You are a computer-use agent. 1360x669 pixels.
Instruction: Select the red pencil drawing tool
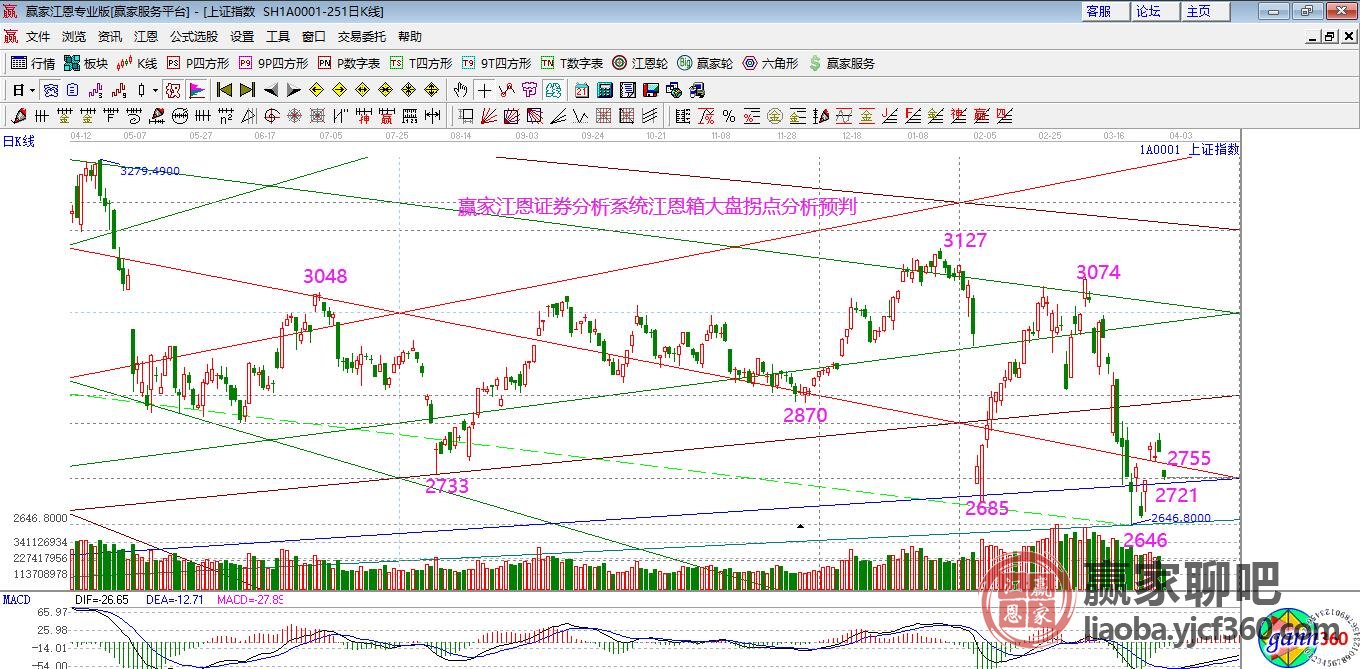coord(18,116)
